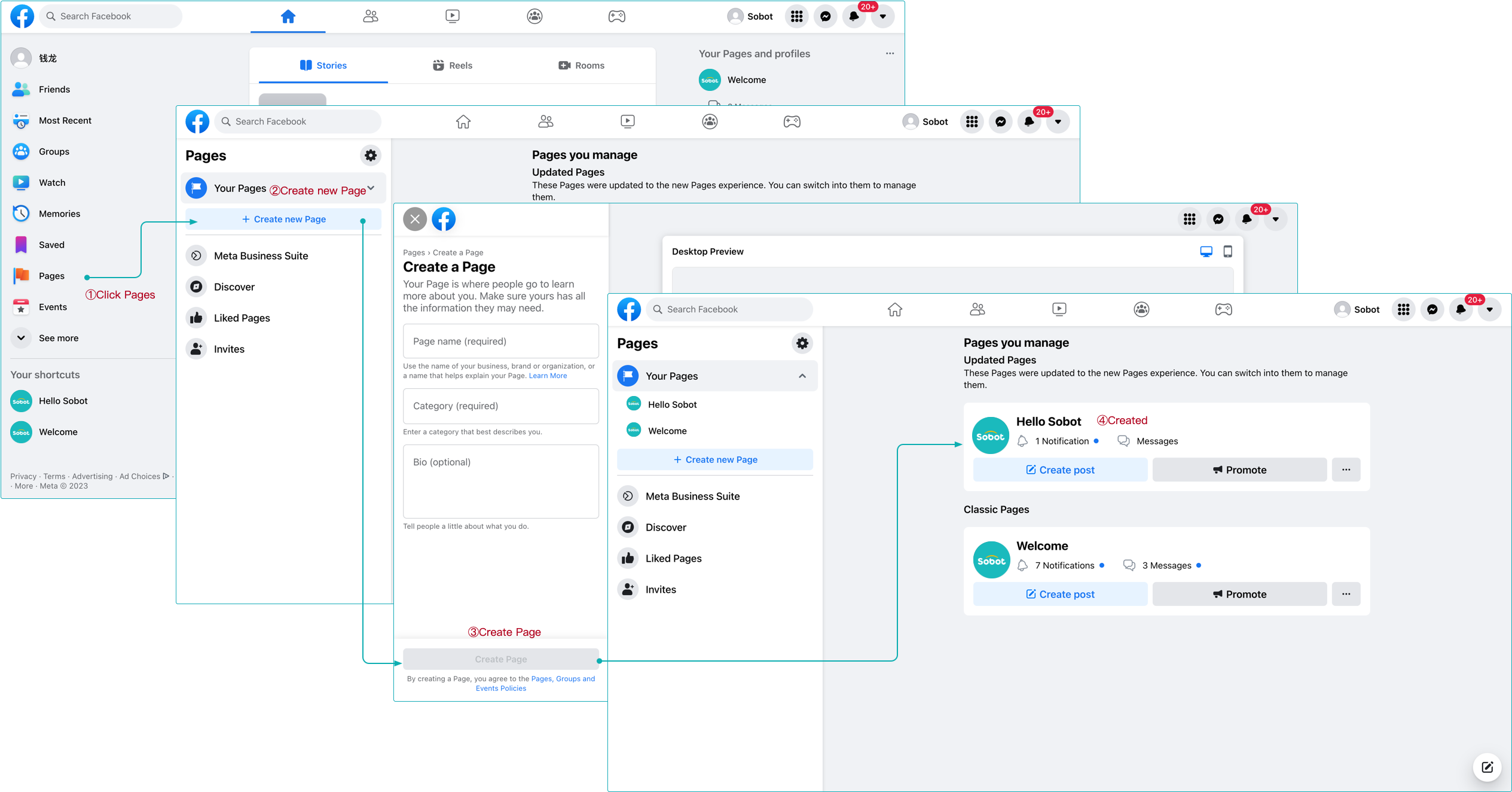Expand the Your Pages chevron in the second window
Image resolution: width=1512 pixels, height=792 pixels.
[371, 188]
